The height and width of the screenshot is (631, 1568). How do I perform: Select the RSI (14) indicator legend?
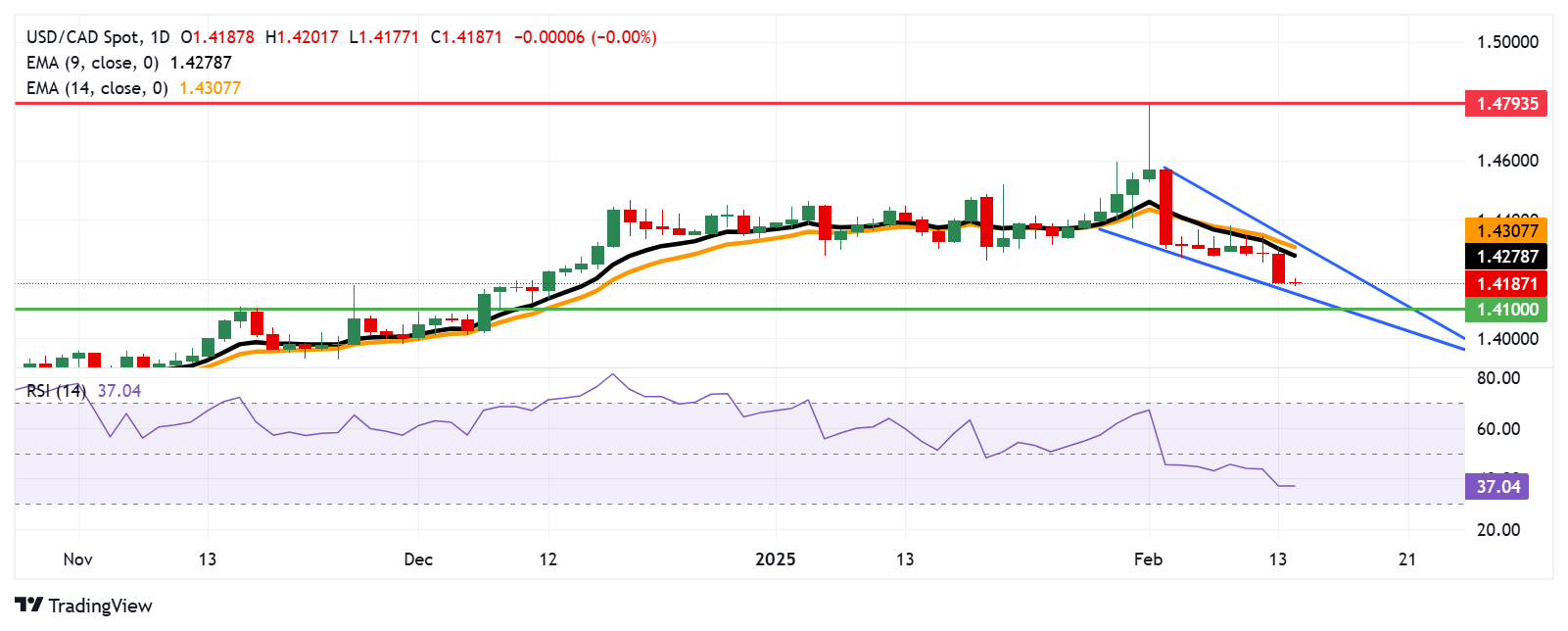(x=56, y=391)
